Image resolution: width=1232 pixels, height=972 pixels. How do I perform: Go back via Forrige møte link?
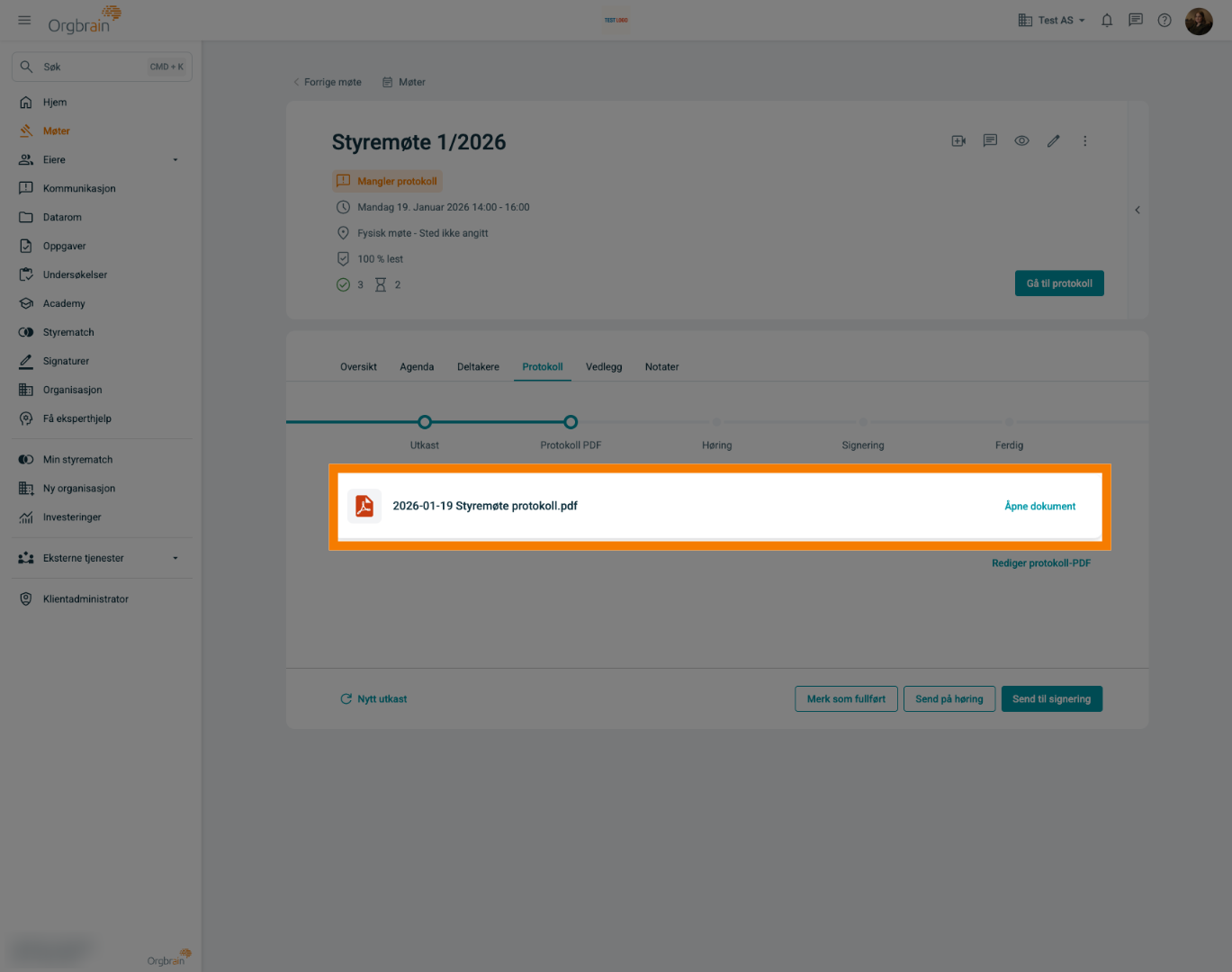tap(327, 82)
